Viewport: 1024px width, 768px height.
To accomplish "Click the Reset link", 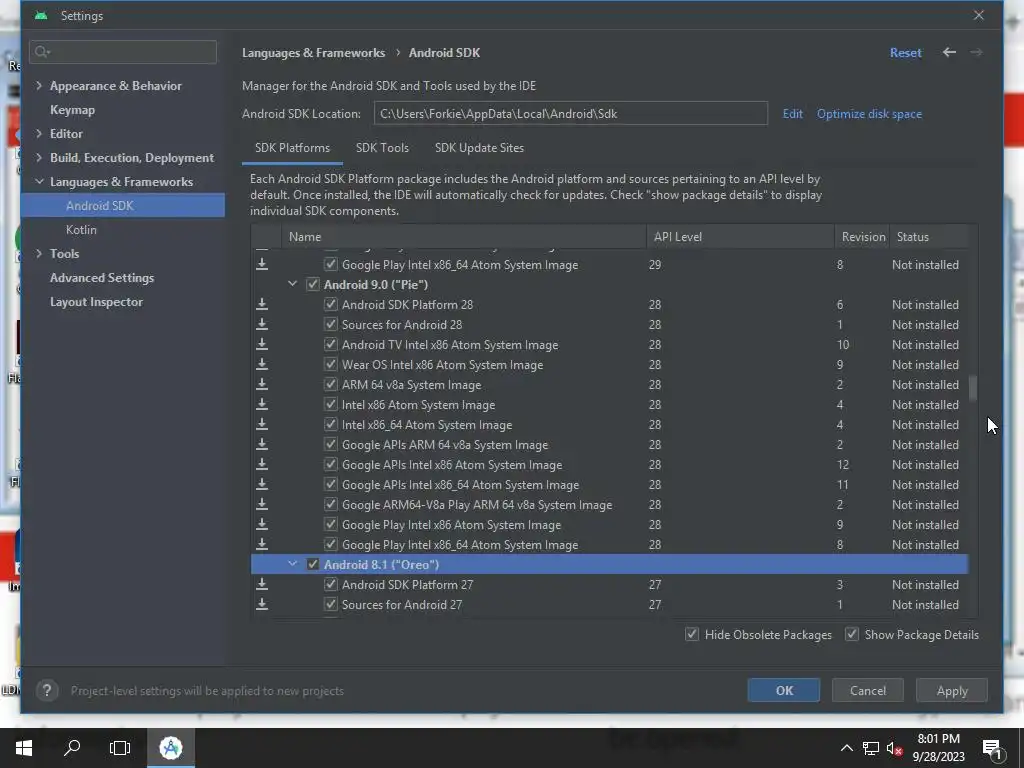I will [x=905, y=53].
